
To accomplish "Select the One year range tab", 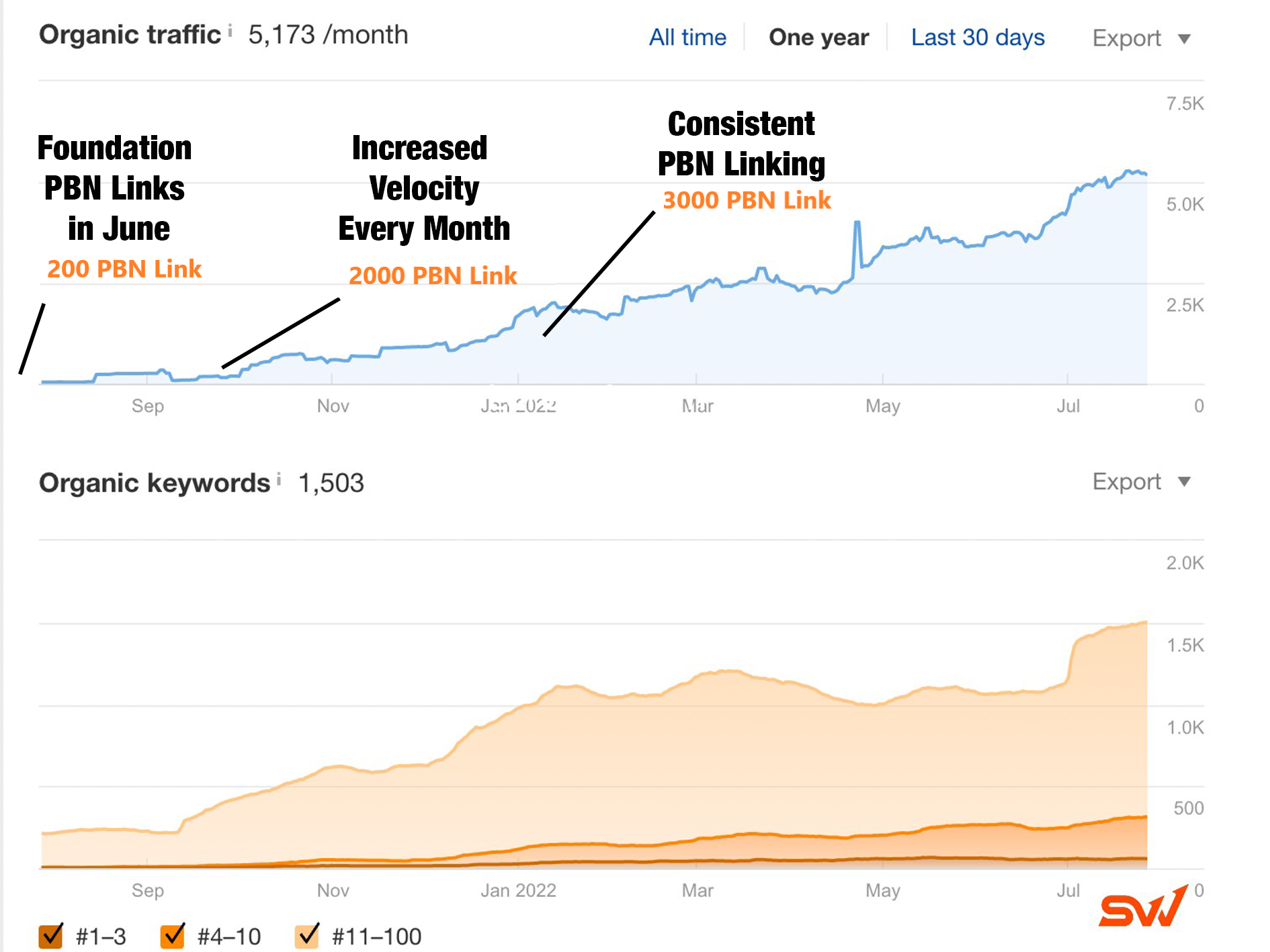I will click(x=818, y=37).
